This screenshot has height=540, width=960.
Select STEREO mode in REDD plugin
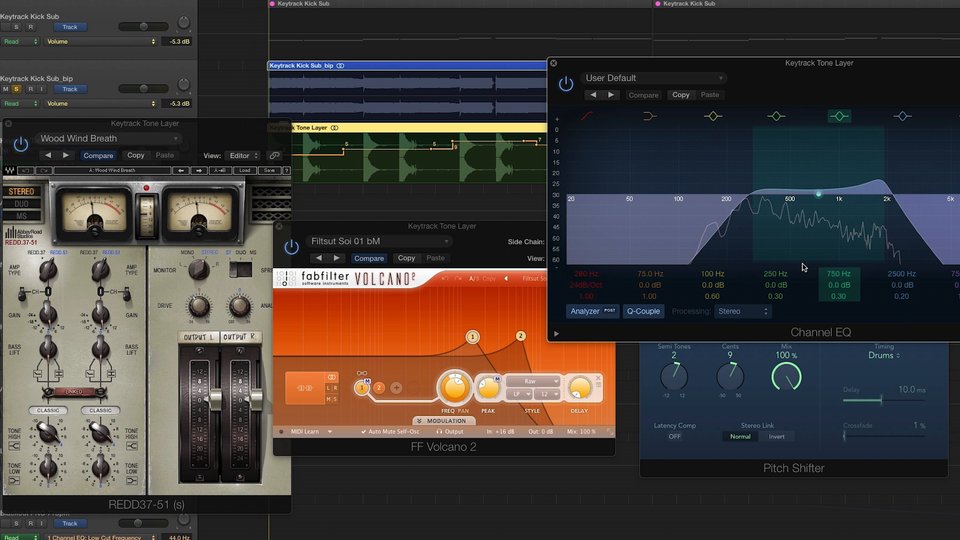tap(21, 192)
